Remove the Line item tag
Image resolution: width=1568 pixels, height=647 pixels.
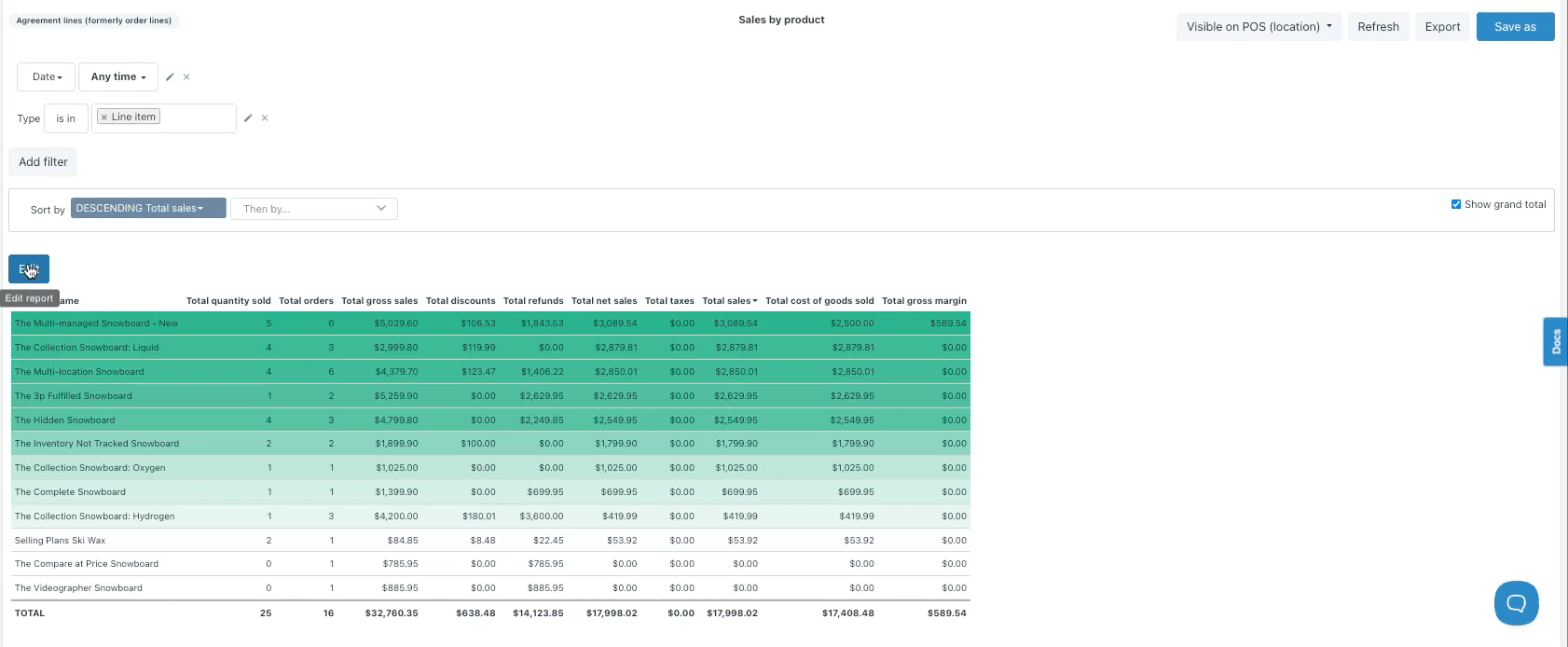click(x=104, y=117)
